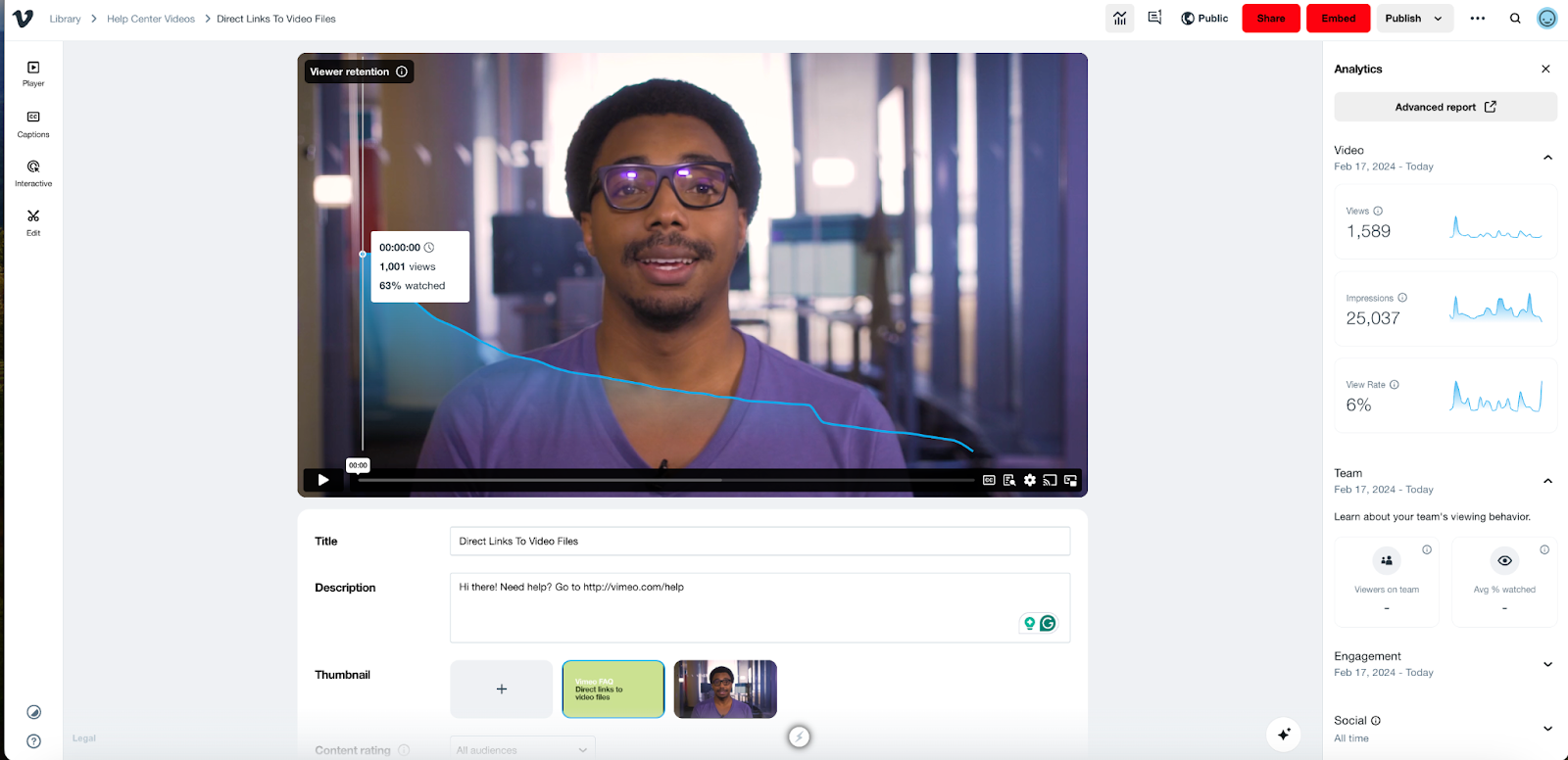
Task: Click the search magnifier icon
Action: click(1515, 19)
